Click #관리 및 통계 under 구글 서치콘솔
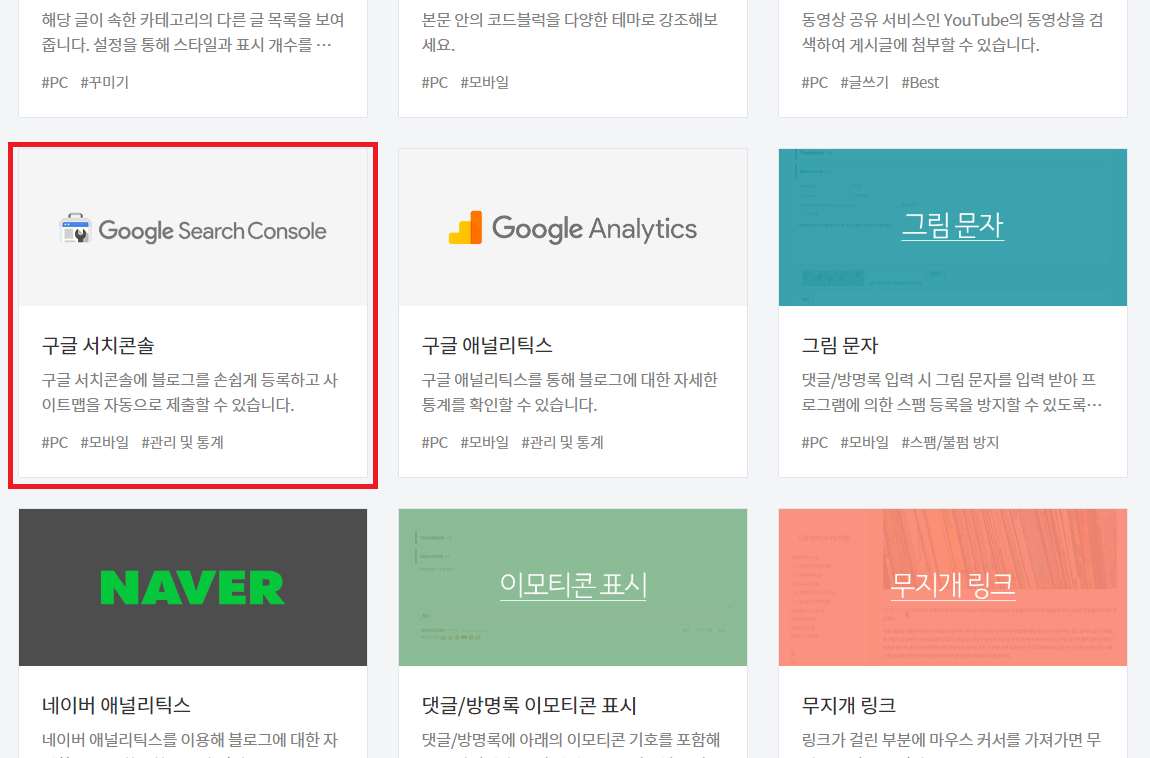Viewport: 1150px width, 758px height. (x=183, y=442)
